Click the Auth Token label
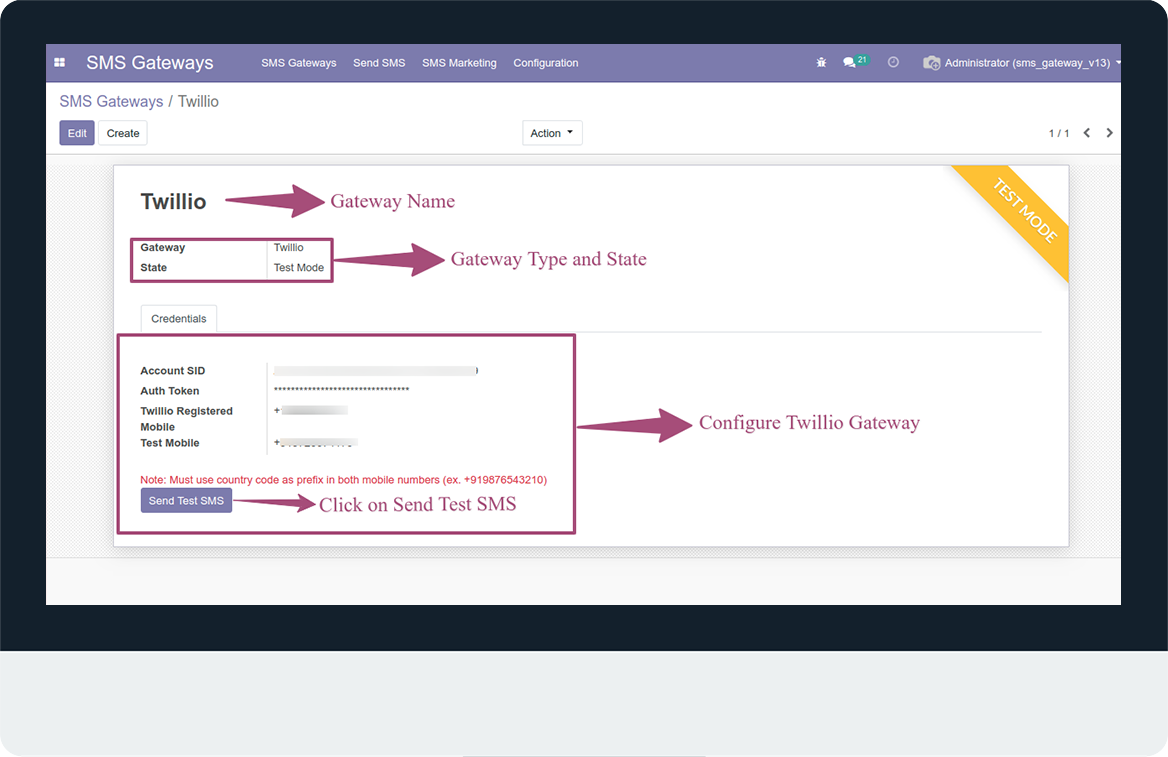Screen dimensions: 1168x757 [x=170, y=390]
